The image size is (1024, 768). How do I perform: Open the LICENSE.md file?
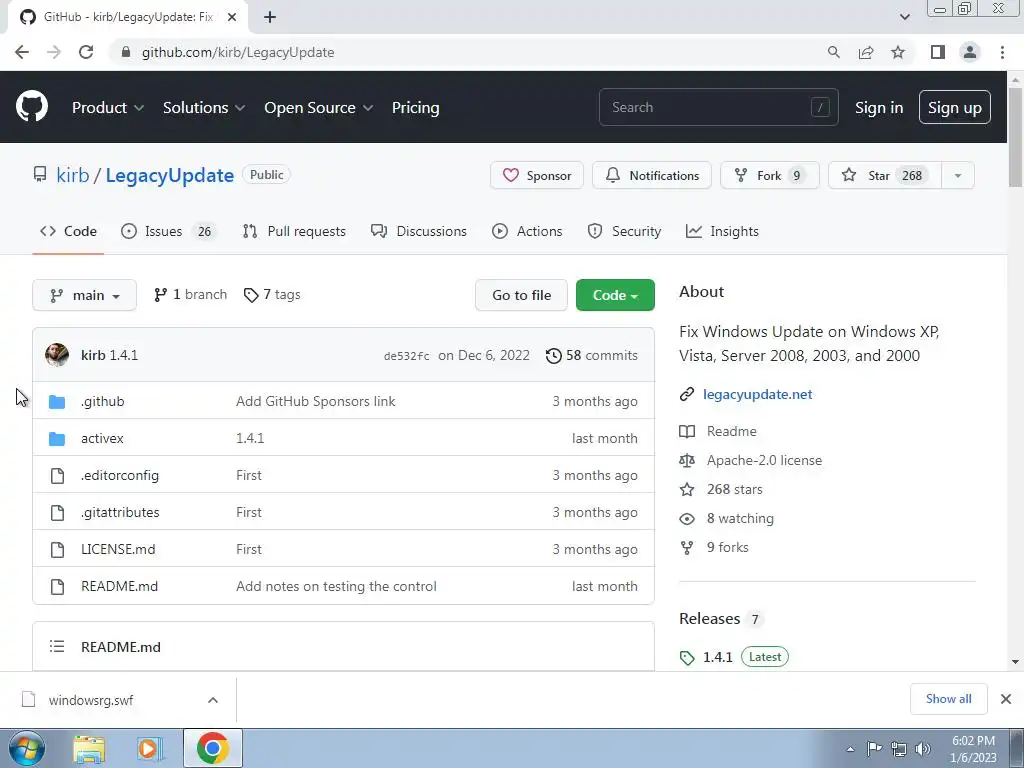pyautogui.click(x=118, y=549)
